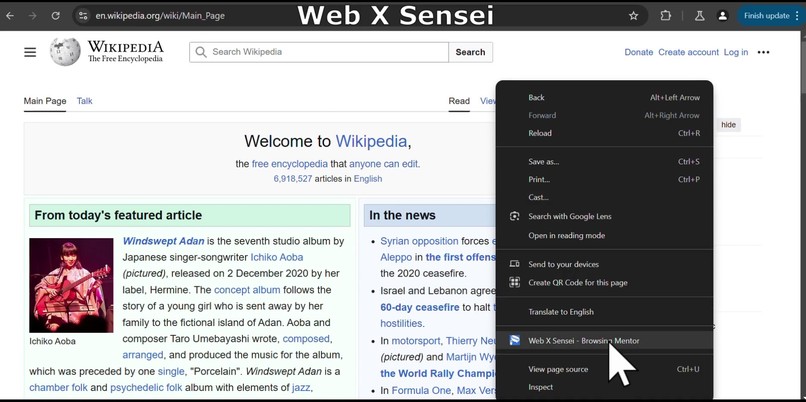Choose Cast... in the context menu
Viewport: 806px width, 402px height.
pos(604,197)
